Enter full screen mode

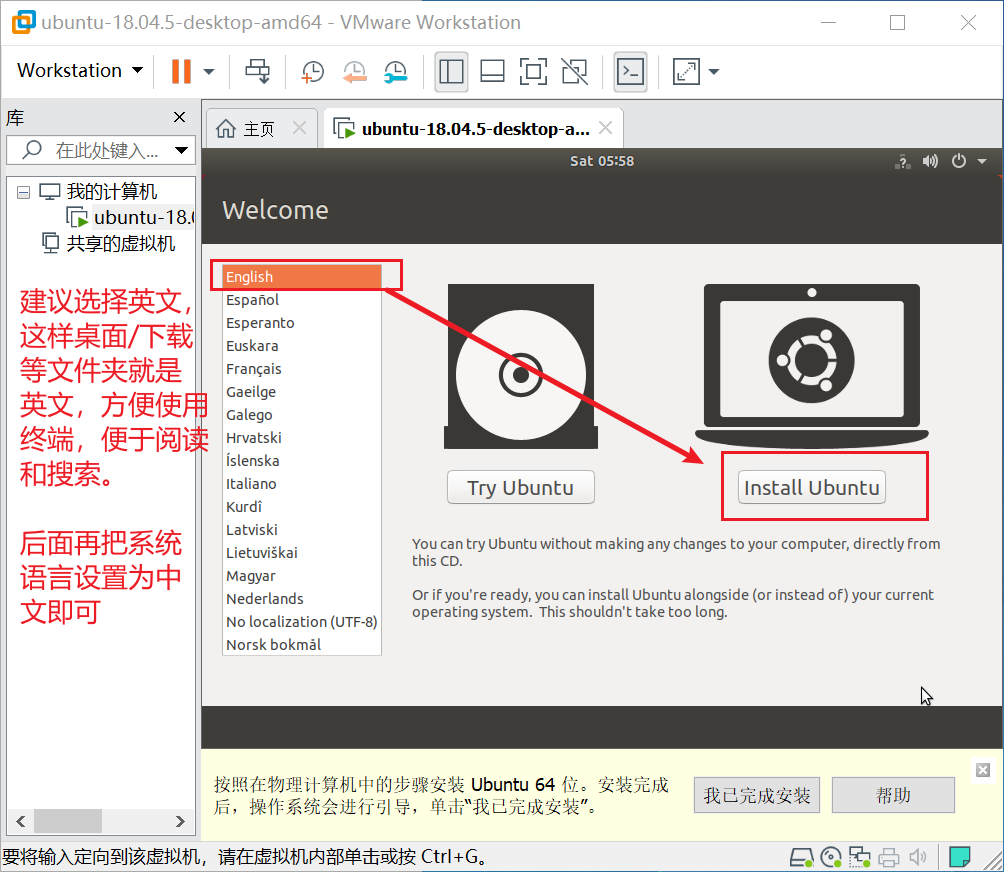pyautogui.click(x=533, y=72)
